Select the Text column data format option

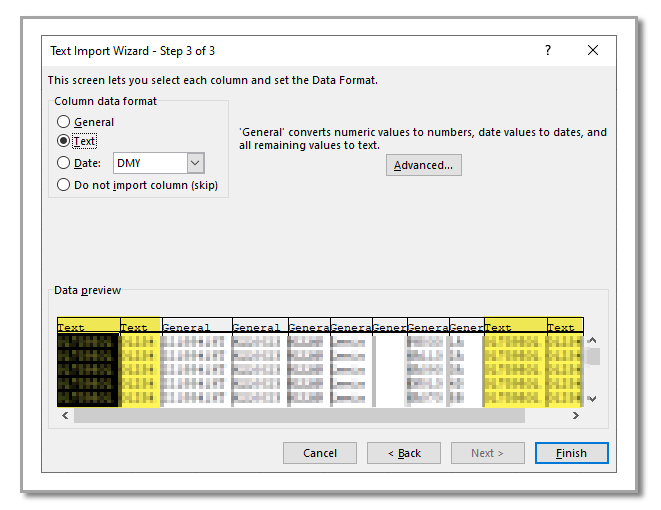pos(77,141)
